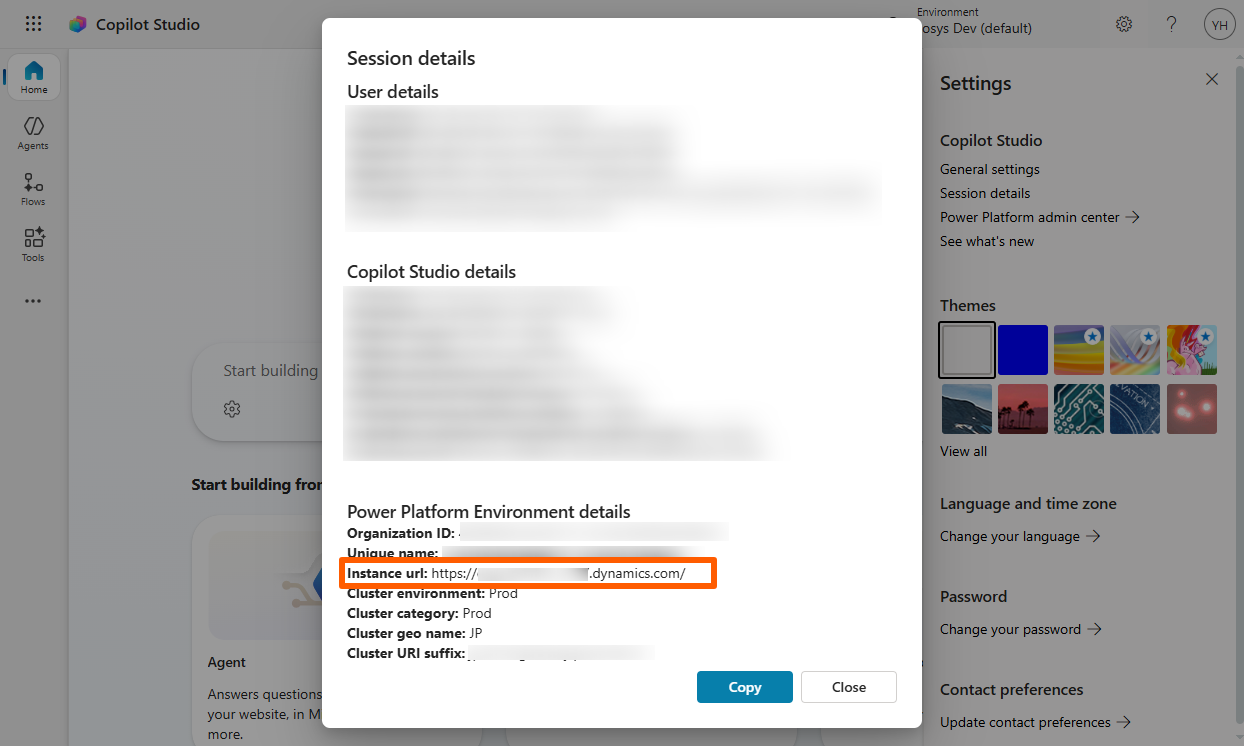Image resolution: width=1244 pixels, height=746 pixels.
Task: Open General settings link
Action: click(x=990, y=169)
